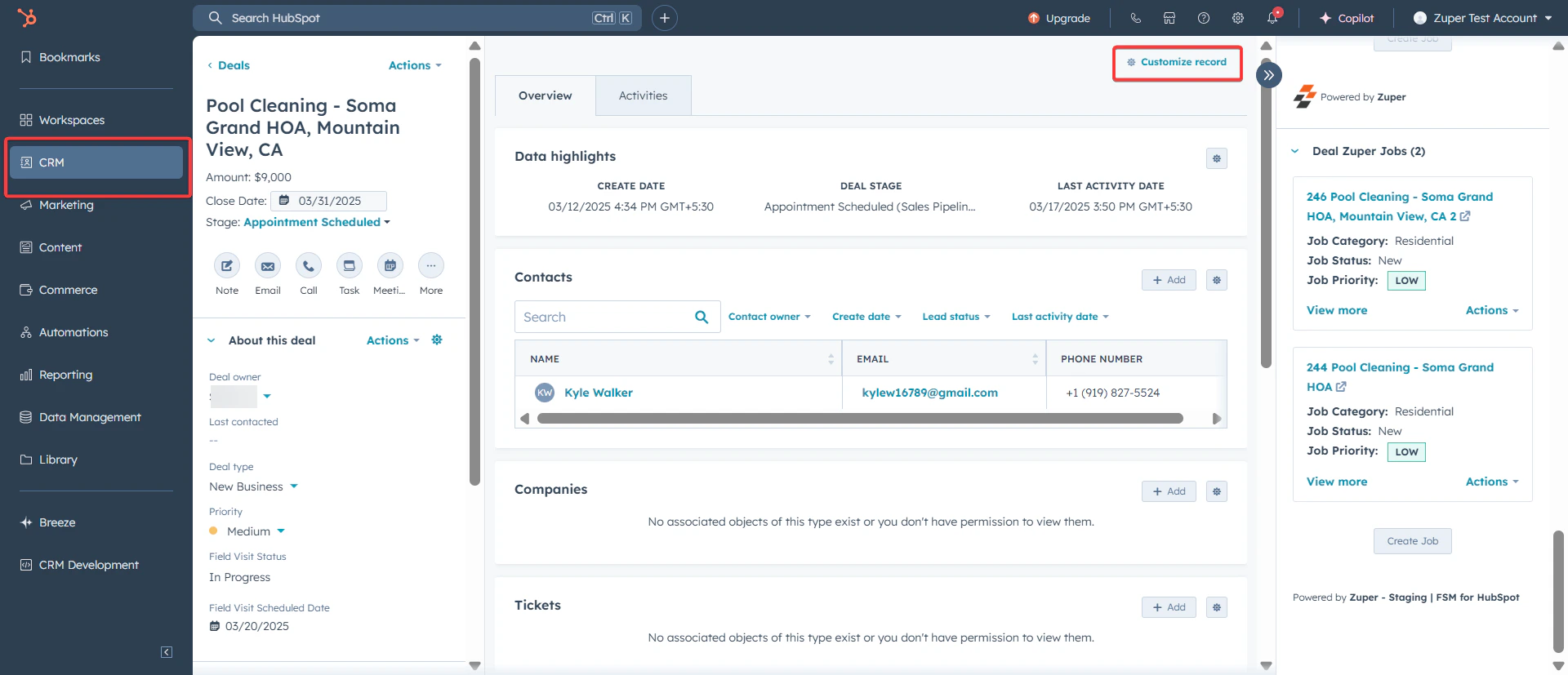Click the Contacts search box
Screen dimensions: 1568x675
tap(617, 317)
